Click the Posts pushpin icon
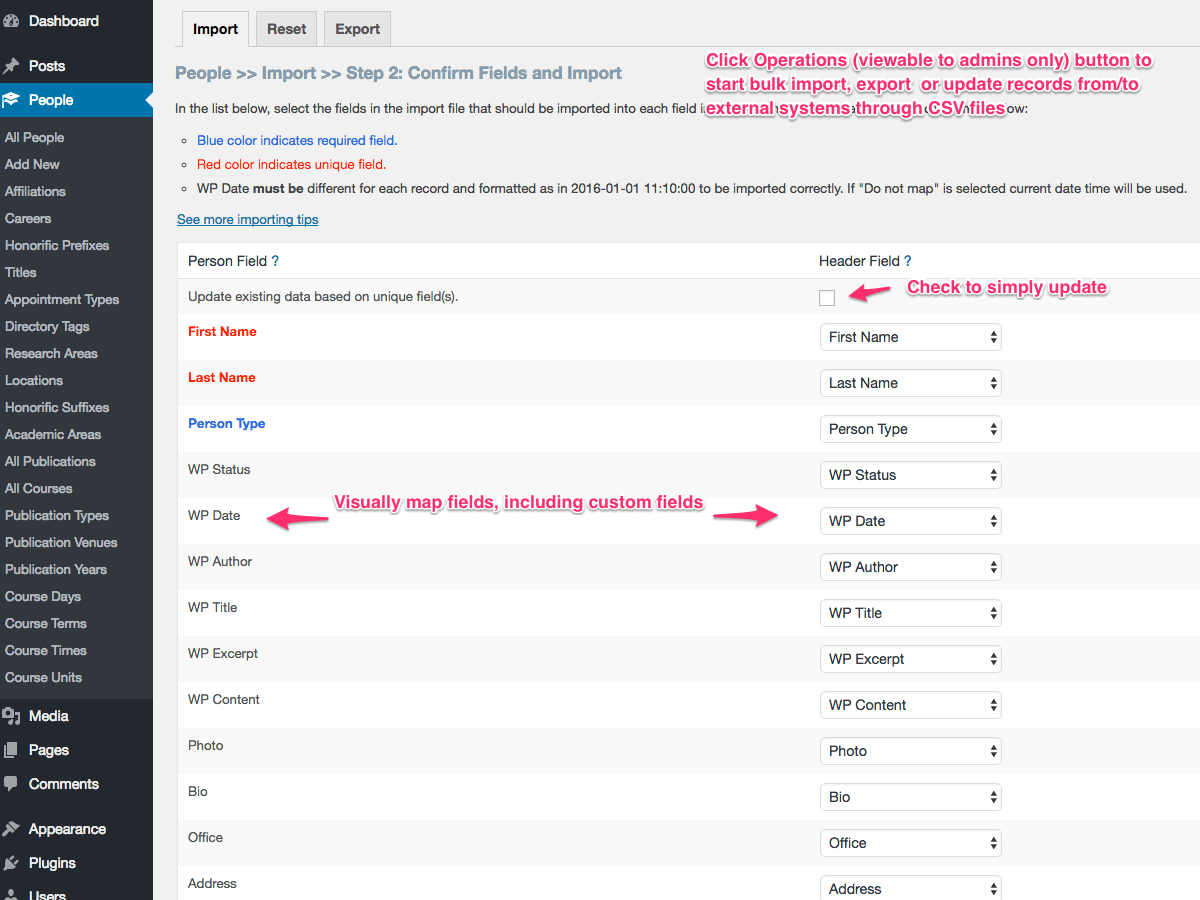 pos(12,66)
